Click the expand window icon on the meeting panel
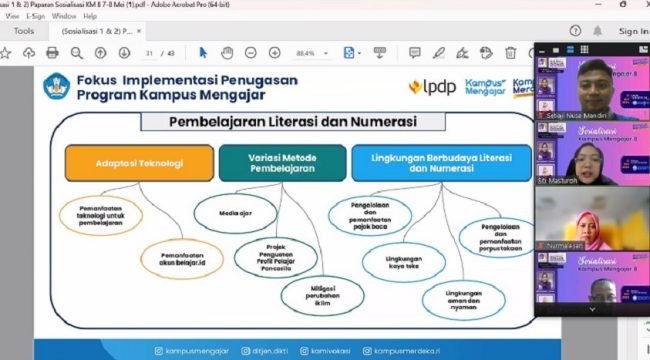Viewport: 650px width, 360px height. [x=643, y=50]
